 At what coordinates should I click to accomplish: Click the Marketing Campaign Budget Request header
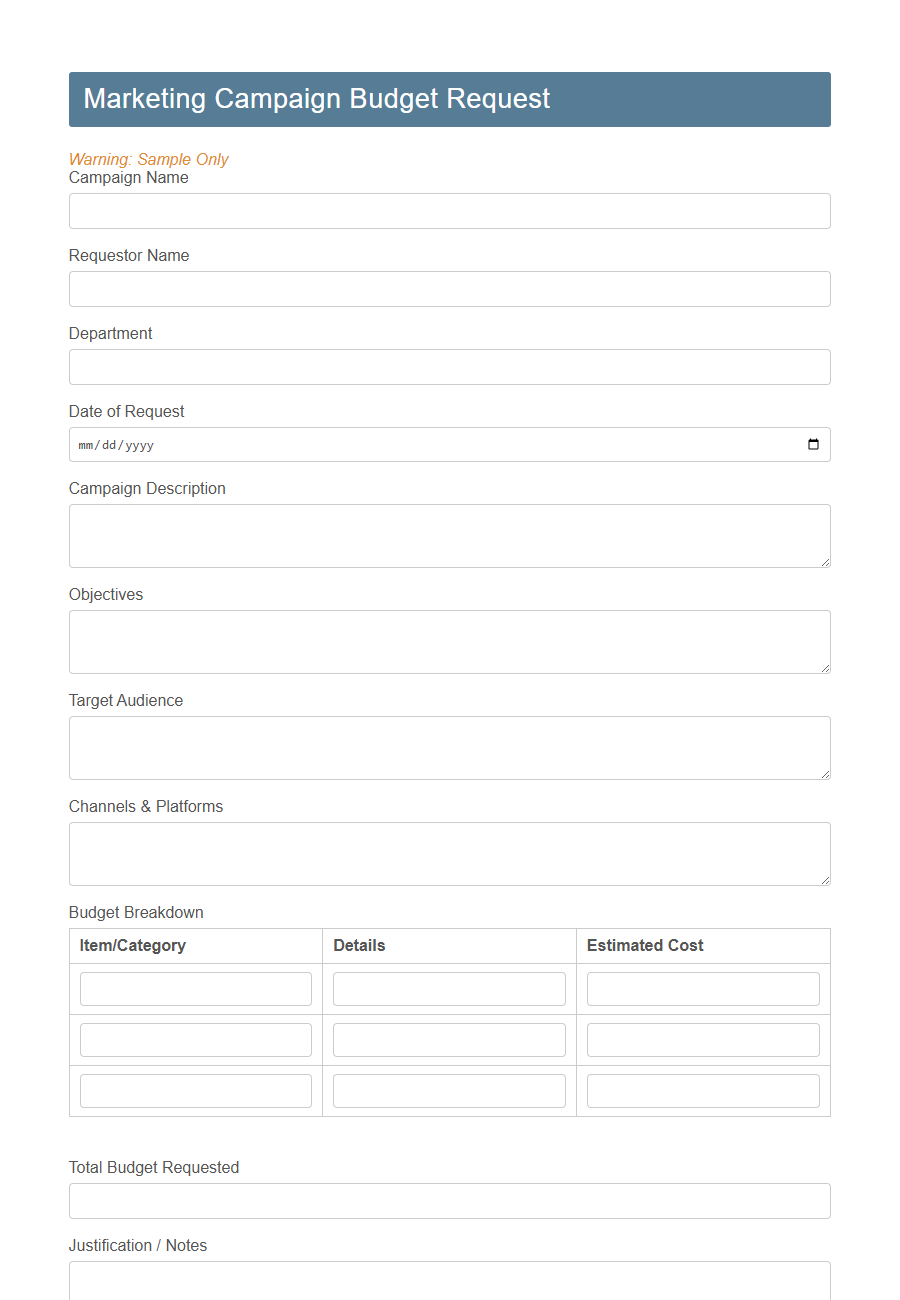click(x=317, y=99)
